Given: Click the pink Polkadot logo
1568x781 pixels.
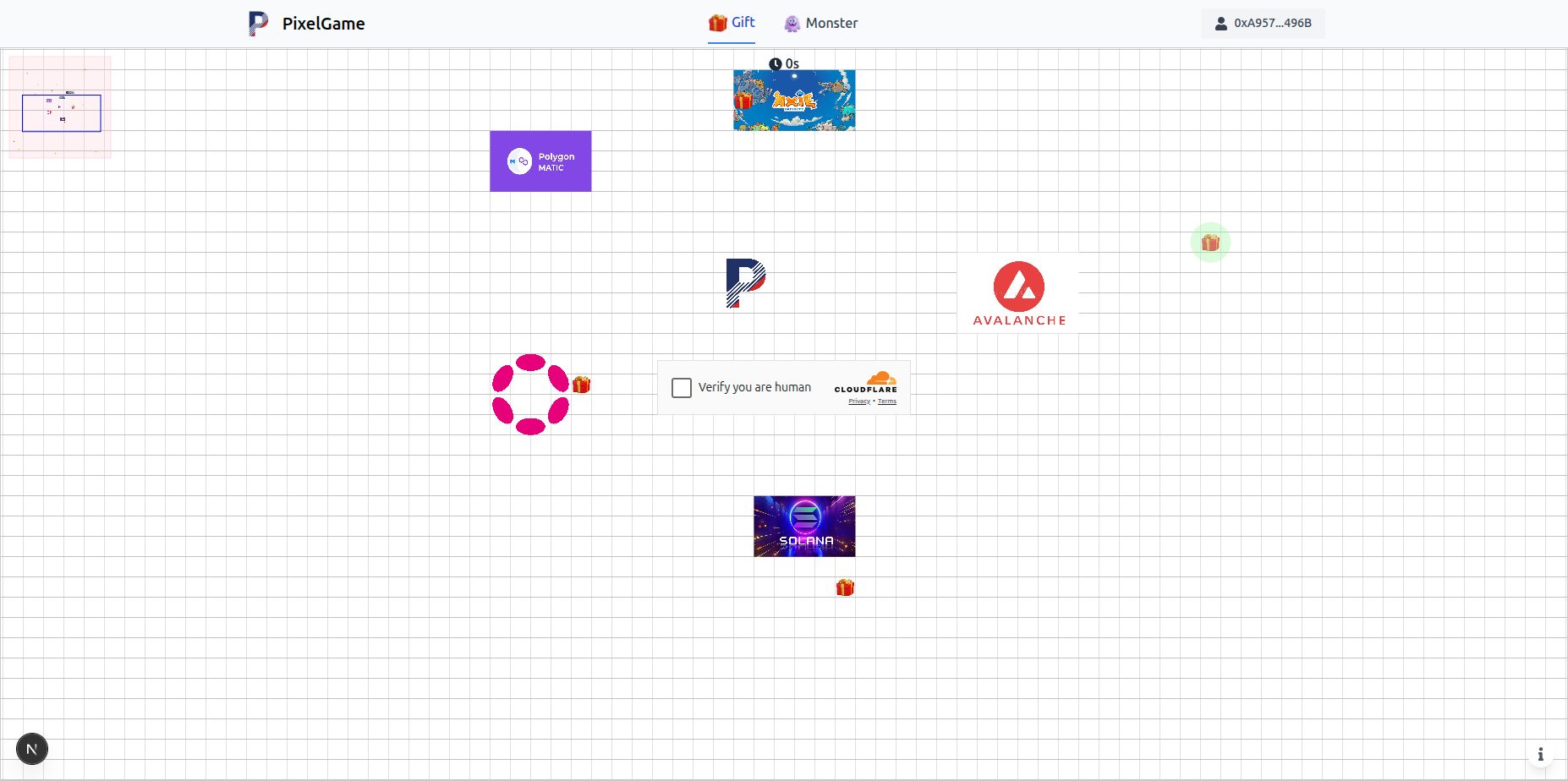Looking at the screenshot, I should (x=530, y=395).
